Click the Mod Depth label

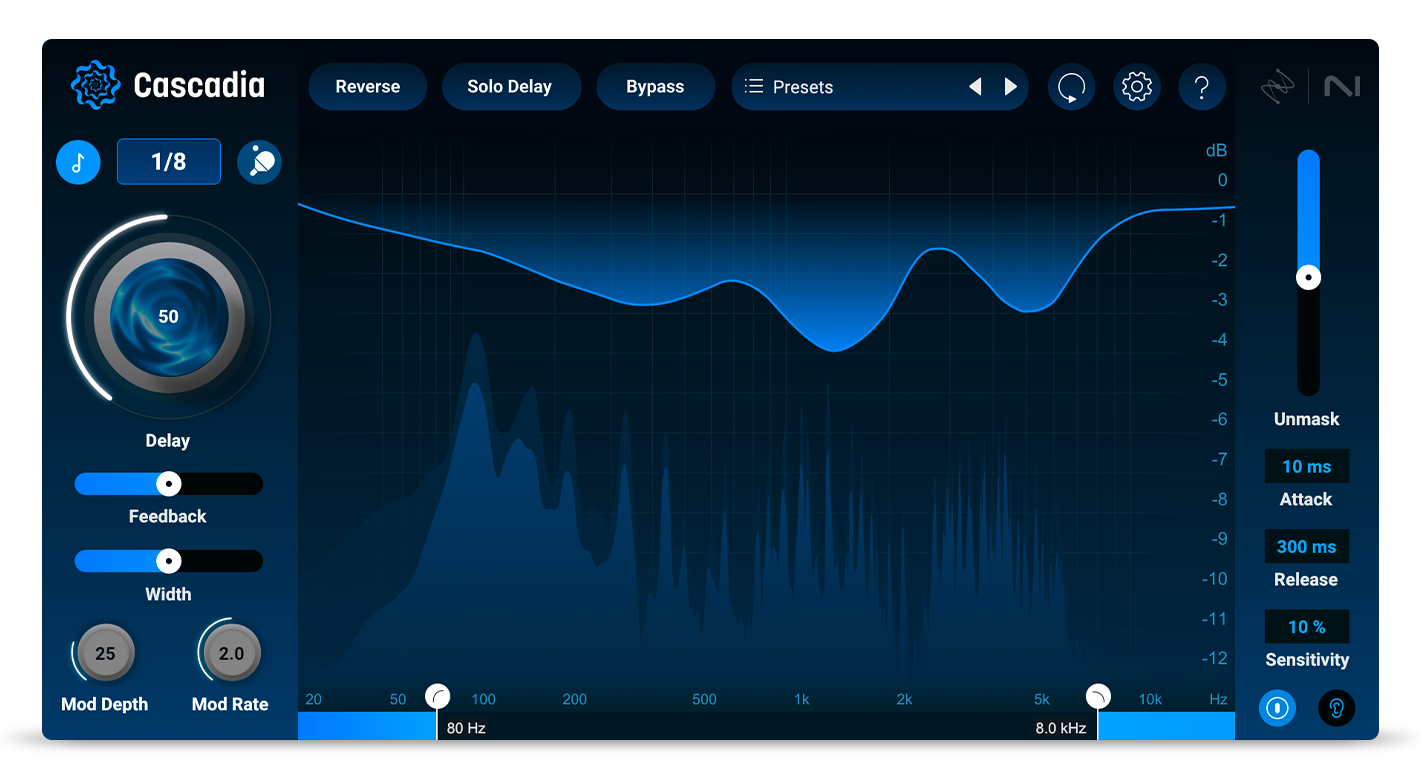click(x=105, y=705)
